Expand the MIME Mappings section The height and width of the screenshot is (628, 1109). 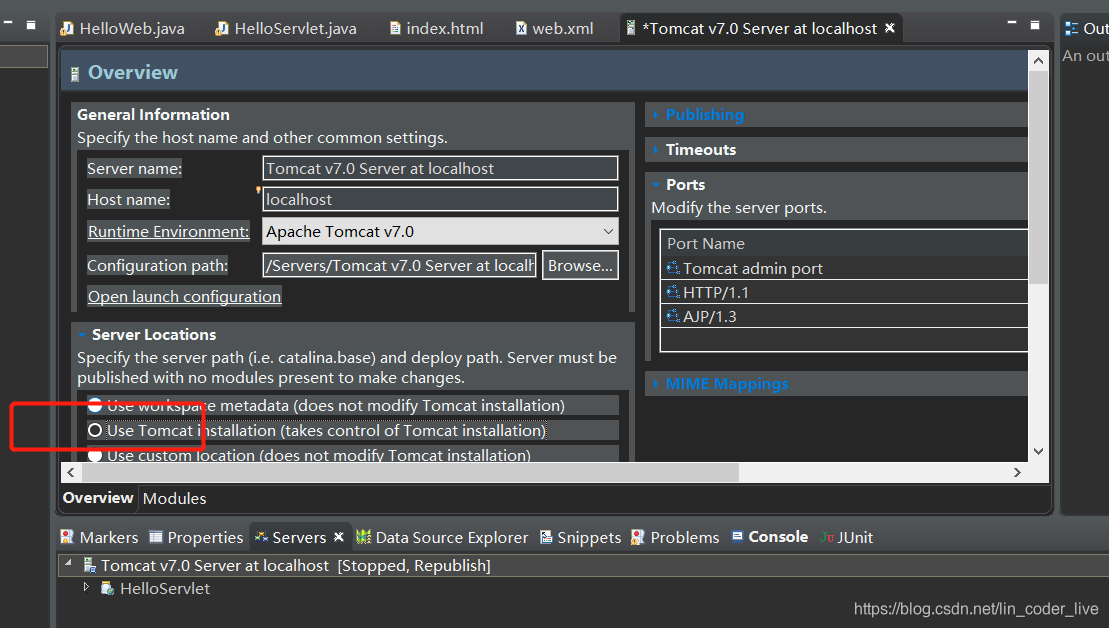(x=656, y=384)
